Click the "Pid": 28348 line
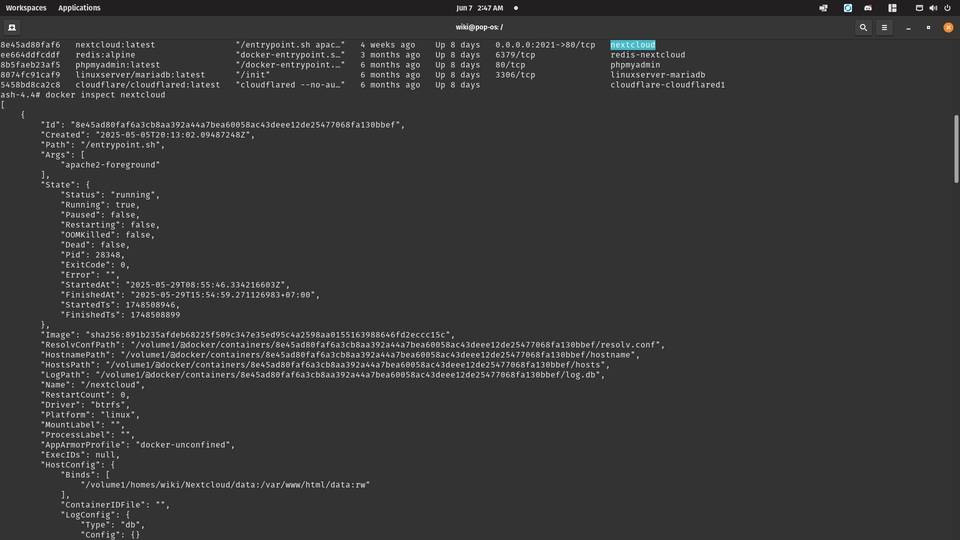 coord(92,255)
